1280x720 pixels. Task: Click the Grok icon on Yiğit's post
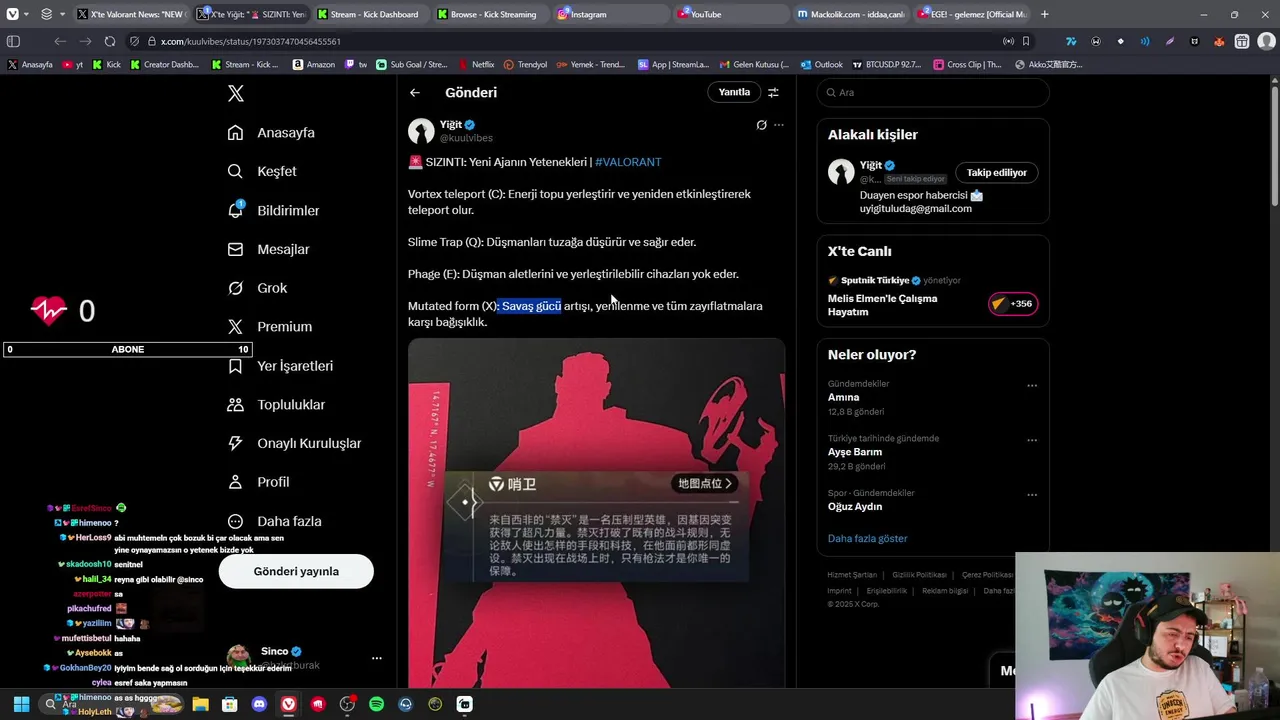pyautogui.click(x=761, y=125)
